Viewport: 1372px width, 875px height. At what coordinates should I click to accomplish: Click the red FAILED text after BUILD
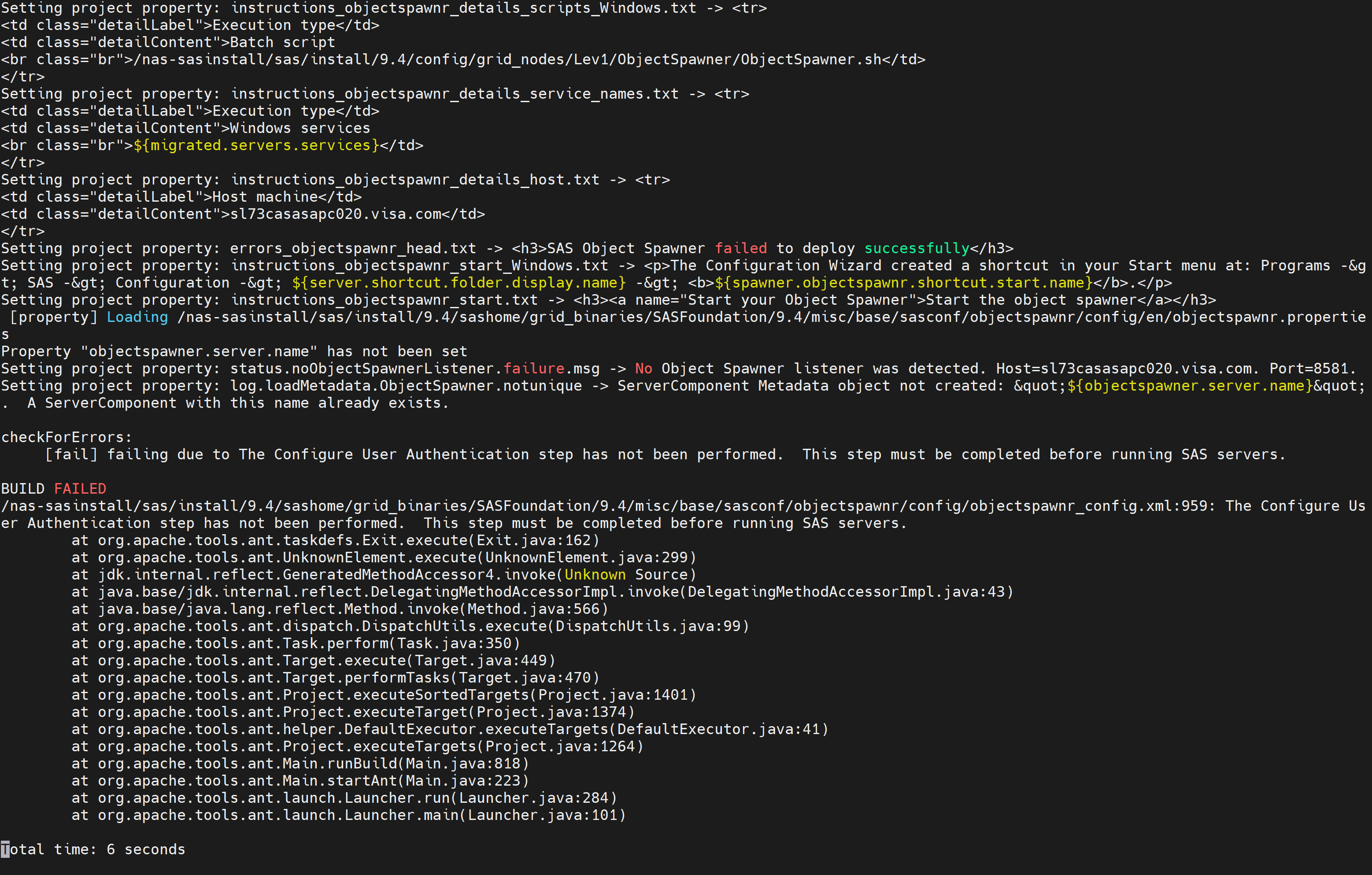click(x=80, y=489)
